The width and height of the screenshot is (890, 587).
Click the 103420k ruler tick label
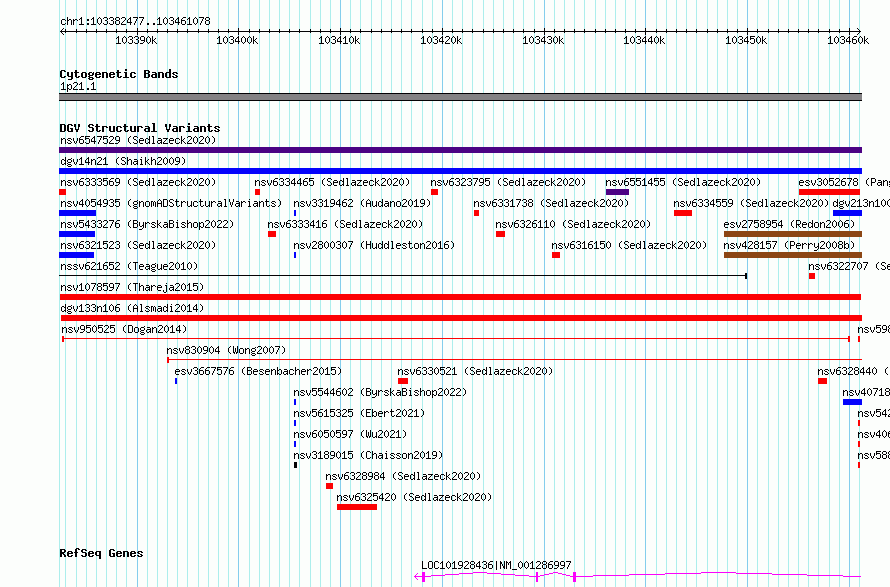441,40
